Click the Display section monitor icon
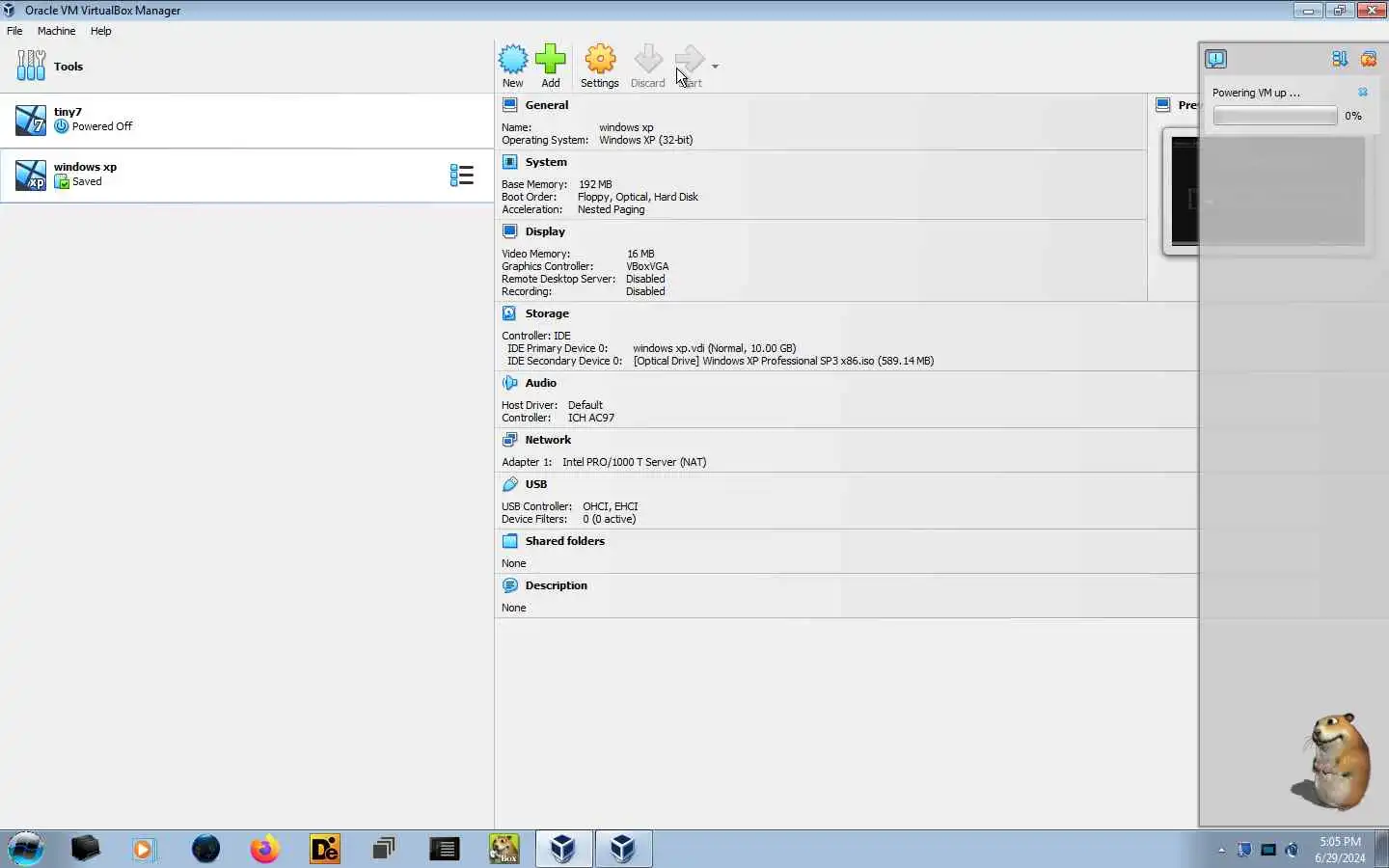The image size is (1389, 868). tap(509, 231)
